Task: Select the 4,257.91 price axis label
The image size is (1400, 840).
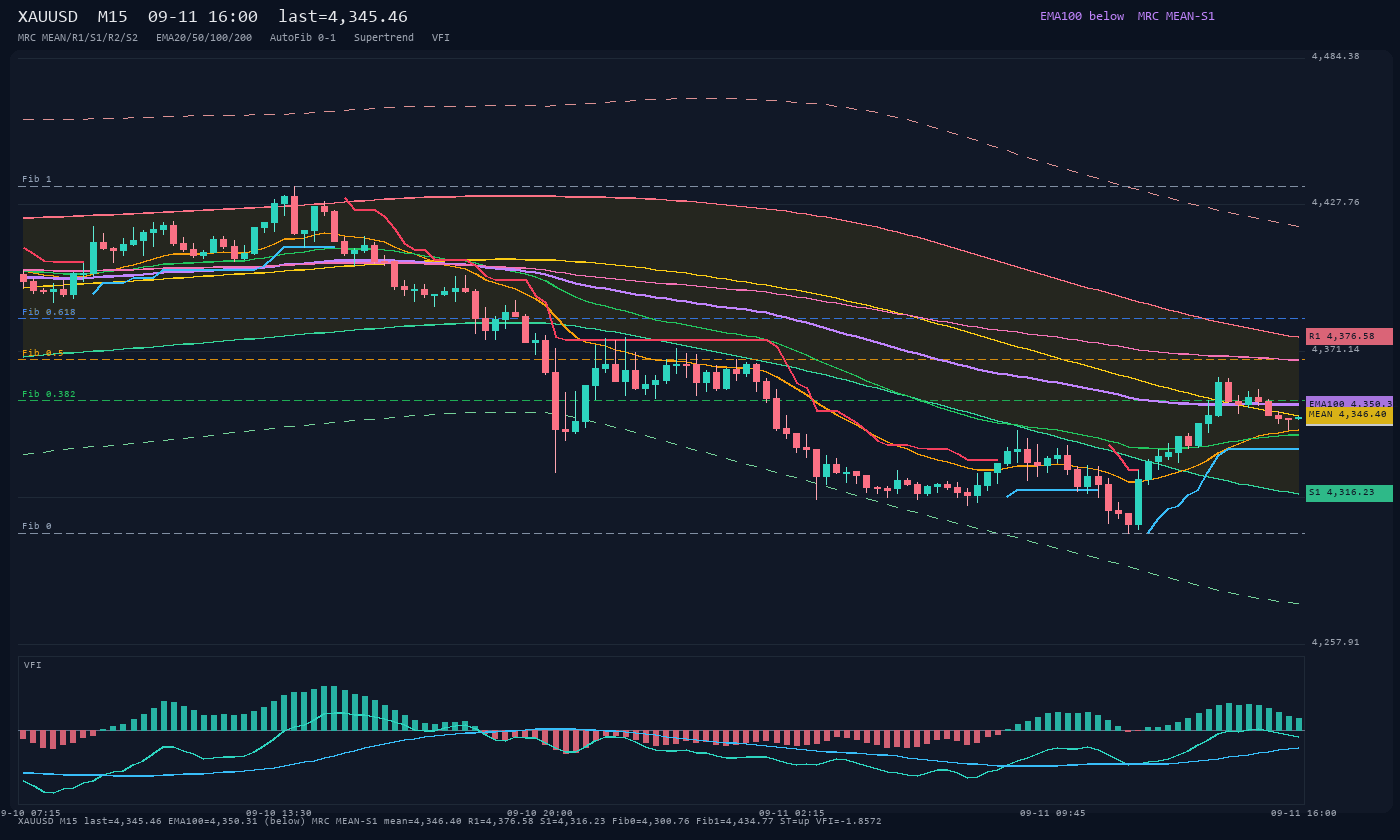Action: point(1336,642)
